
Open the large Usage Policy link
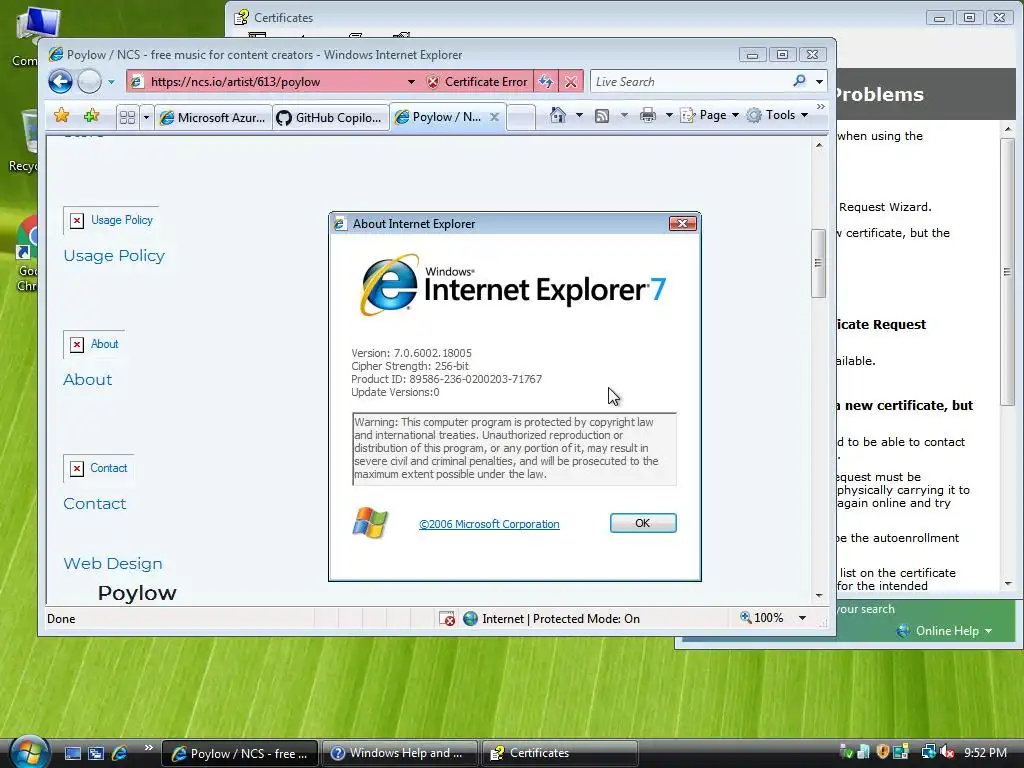tap(114, 255)
